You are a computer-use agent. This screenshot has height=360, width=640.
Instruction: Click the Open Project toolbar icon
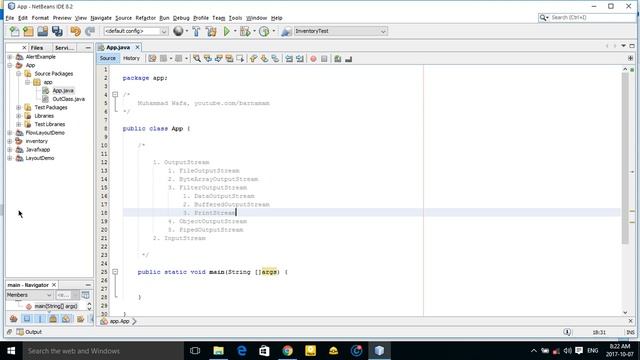(42, 31)
